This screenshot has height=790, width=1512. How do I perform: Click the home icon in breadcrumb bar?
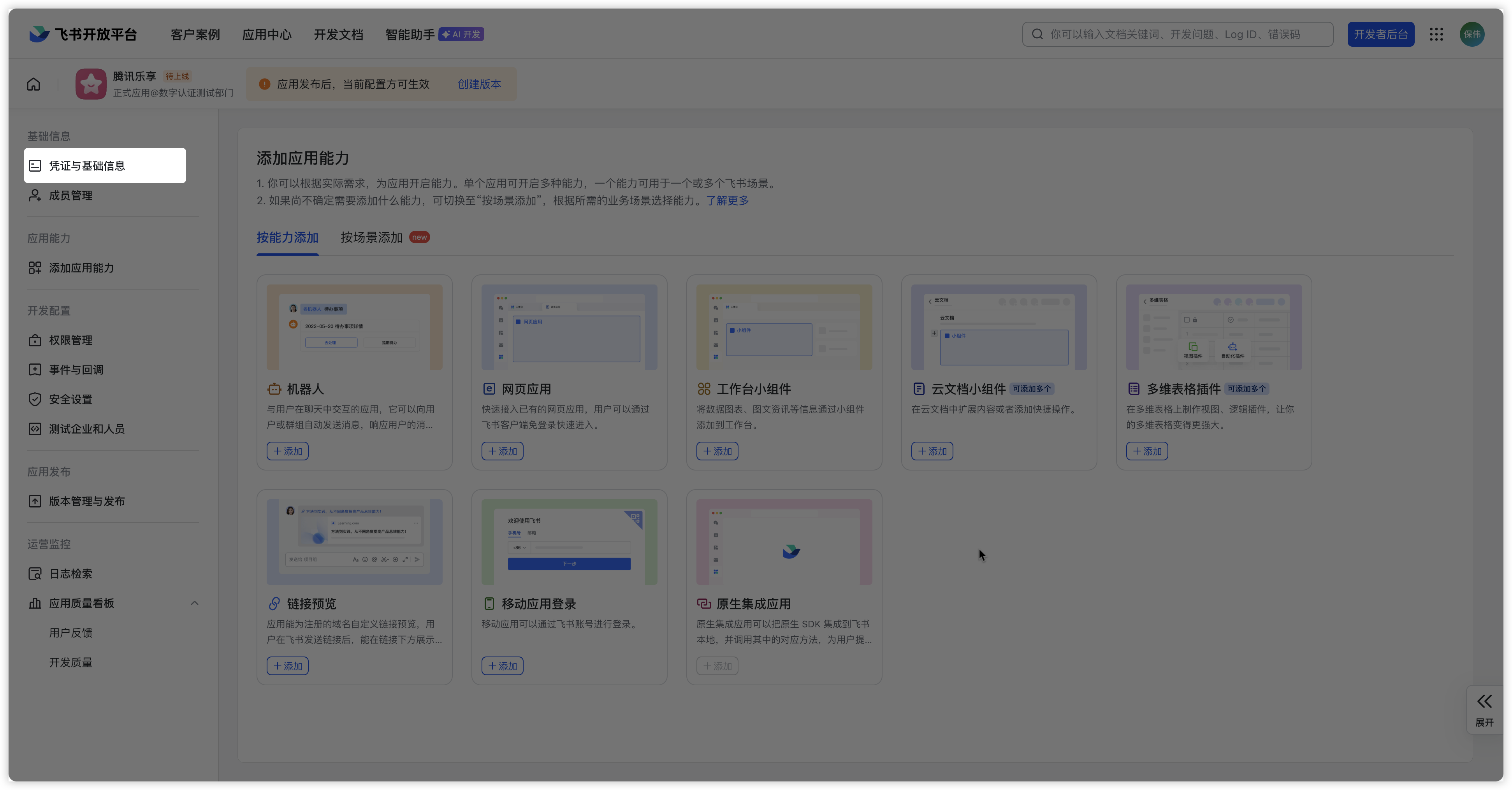click(33, 84)
